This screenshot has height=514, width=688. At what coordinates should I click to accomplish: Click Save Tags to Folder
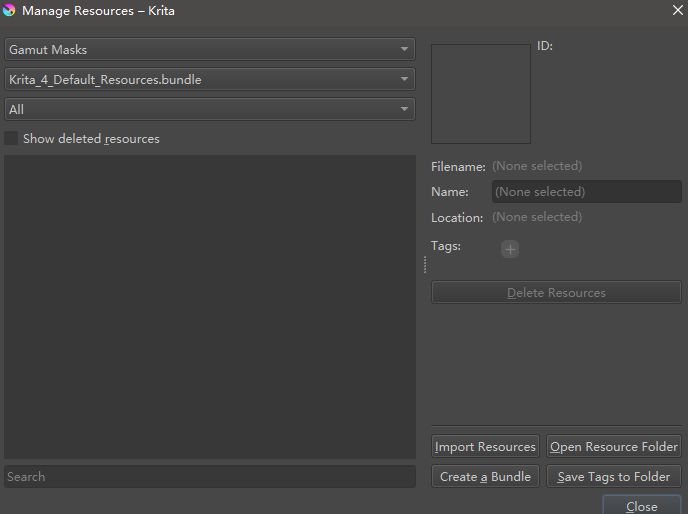(x=614, y=476)
